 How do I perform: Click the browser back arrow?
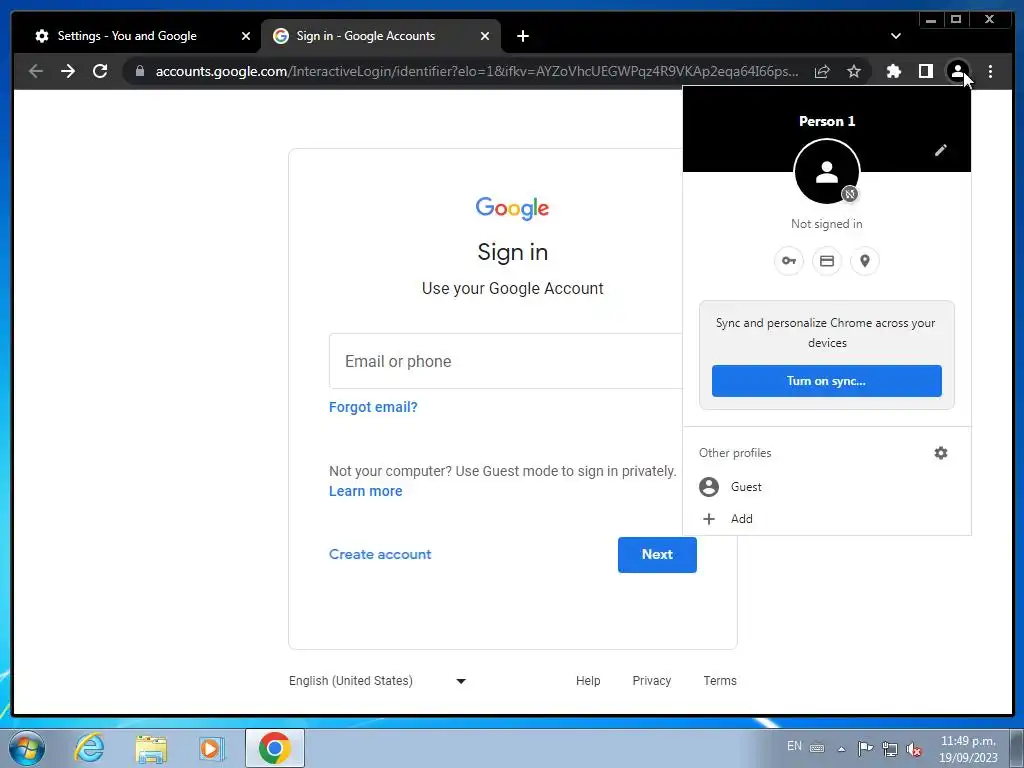click(36, 71)
